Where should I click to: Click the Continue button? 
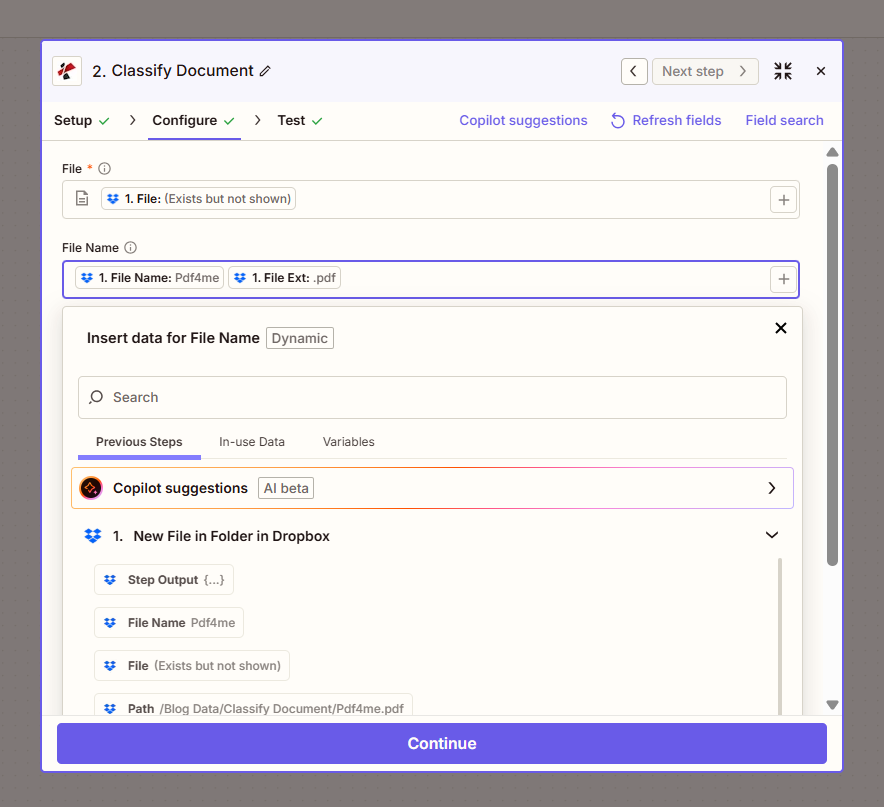(442, 743)
